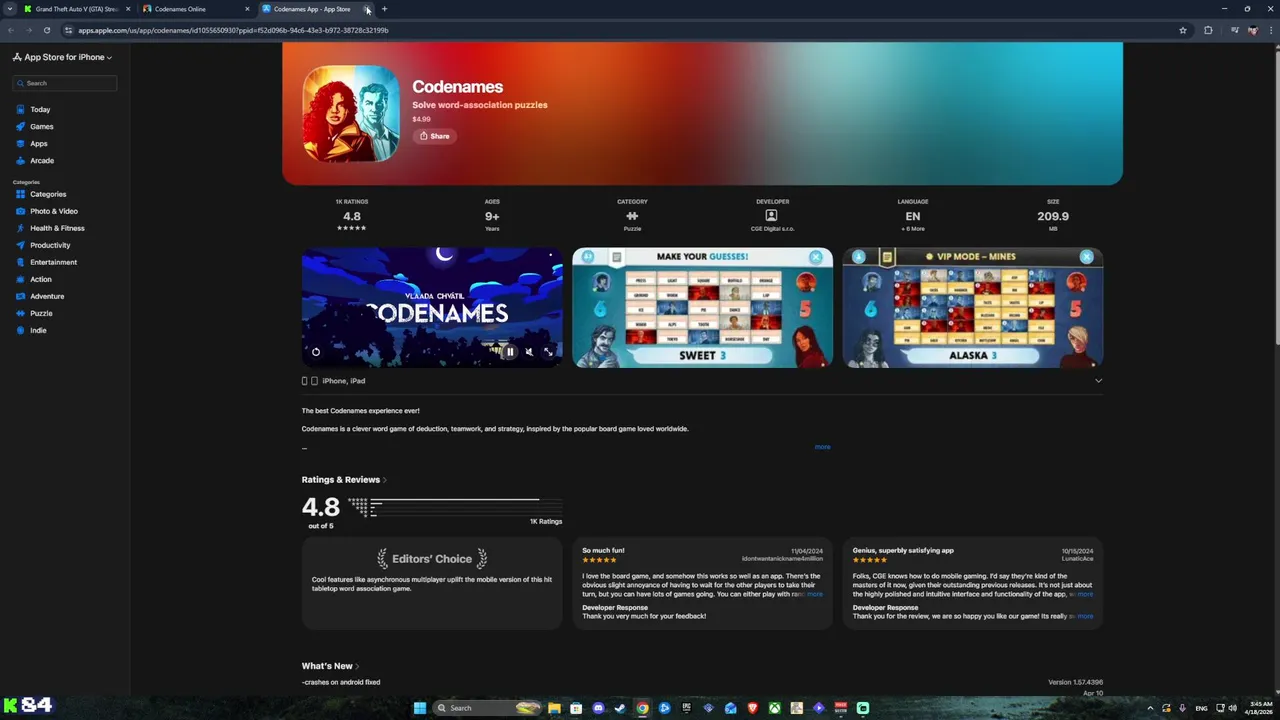Click the ratings distribution bars

(453, 507)
